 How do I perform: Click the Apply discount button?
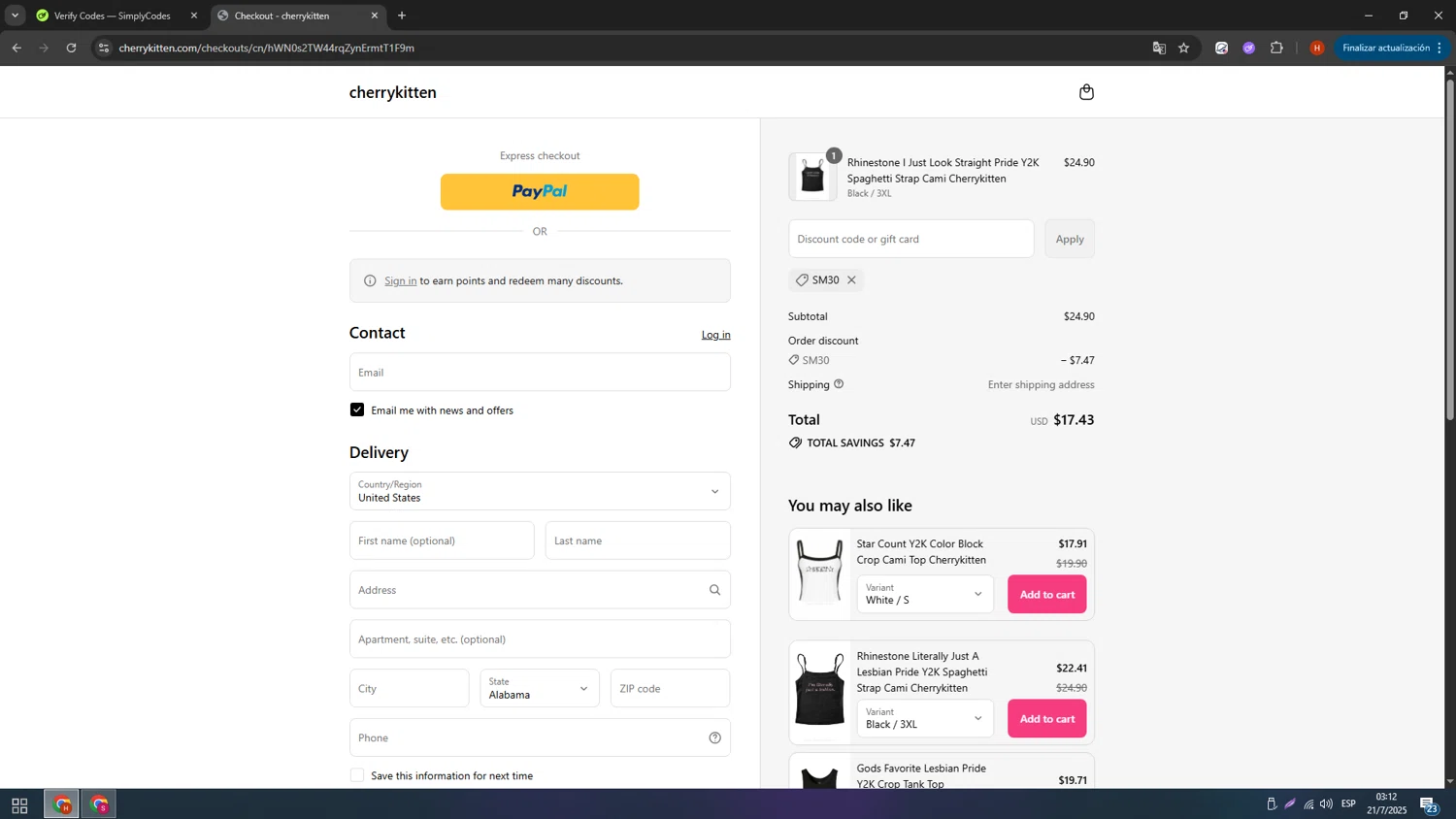(1070, 239)
